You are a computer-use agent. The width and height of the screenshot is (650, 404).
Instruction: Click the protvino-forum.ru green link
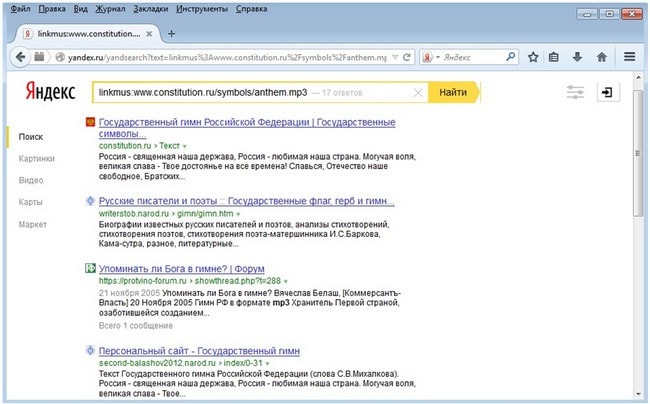click(143, 281)
